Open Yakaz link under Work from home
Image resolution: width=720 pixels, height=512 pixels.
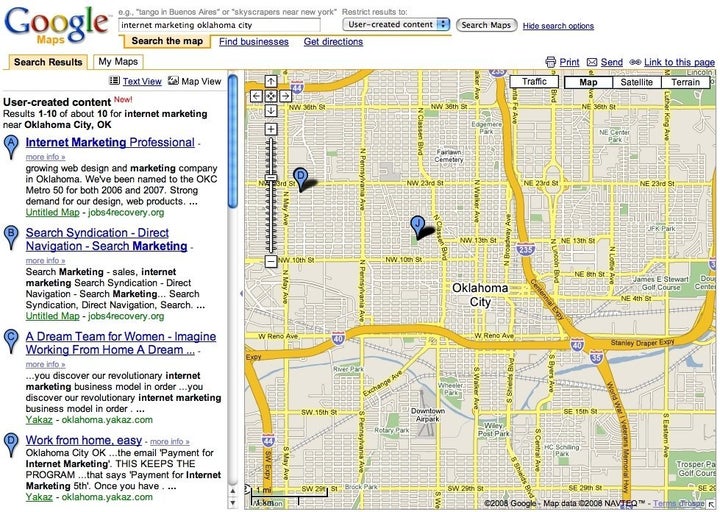pos(39,497)
